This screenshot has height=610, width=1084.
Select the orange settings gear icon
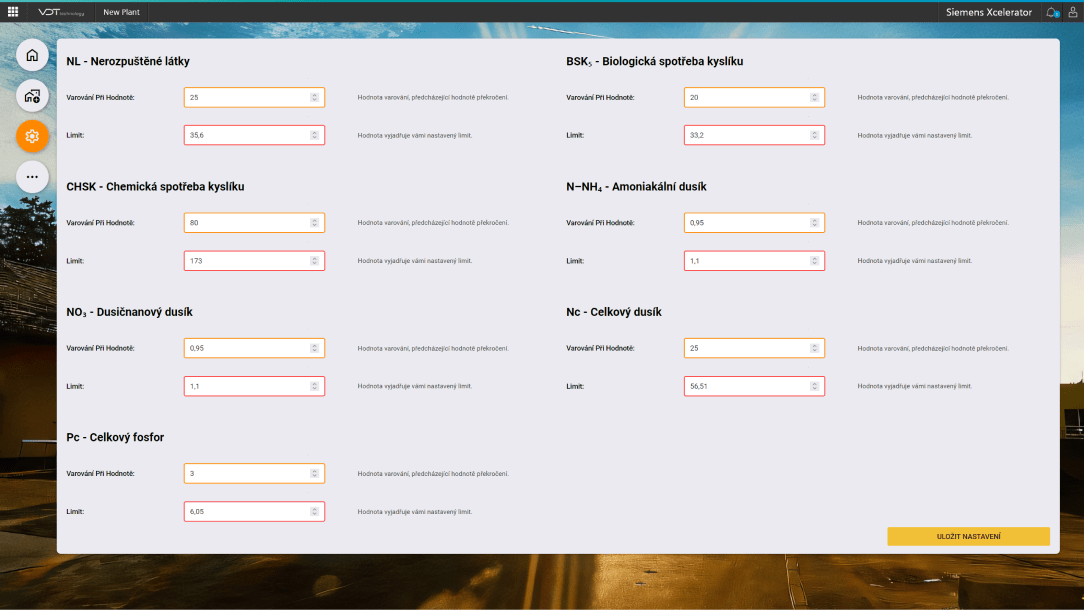(32, 136)
